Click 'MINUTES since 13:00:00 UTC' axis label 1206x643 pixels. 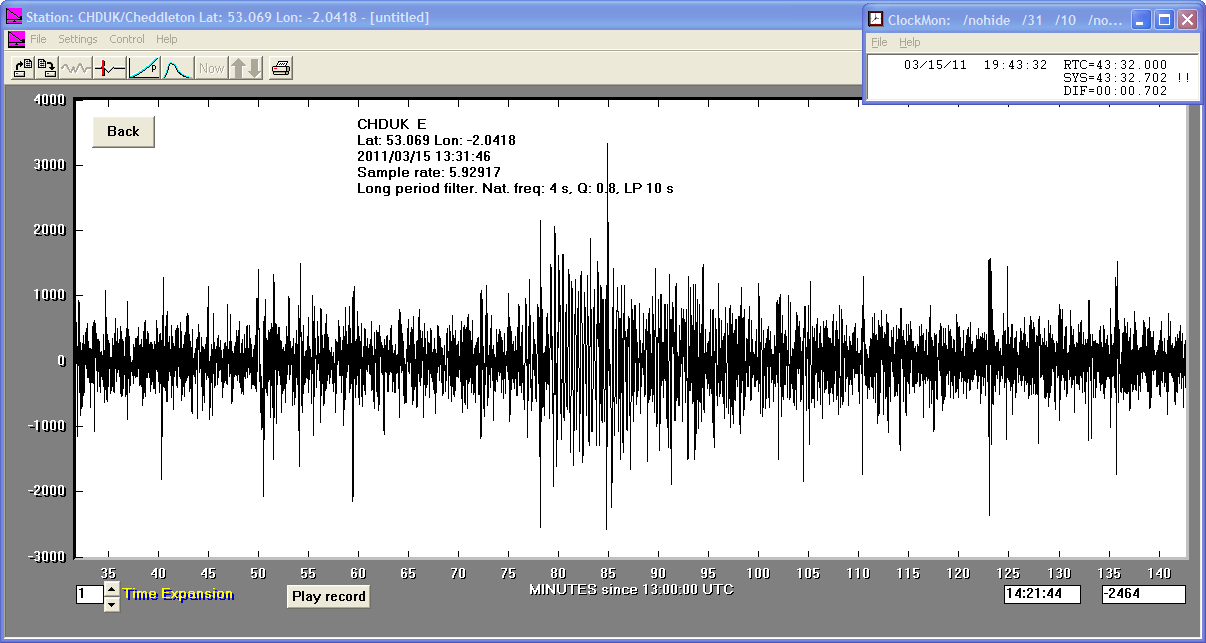coord(631,589)
